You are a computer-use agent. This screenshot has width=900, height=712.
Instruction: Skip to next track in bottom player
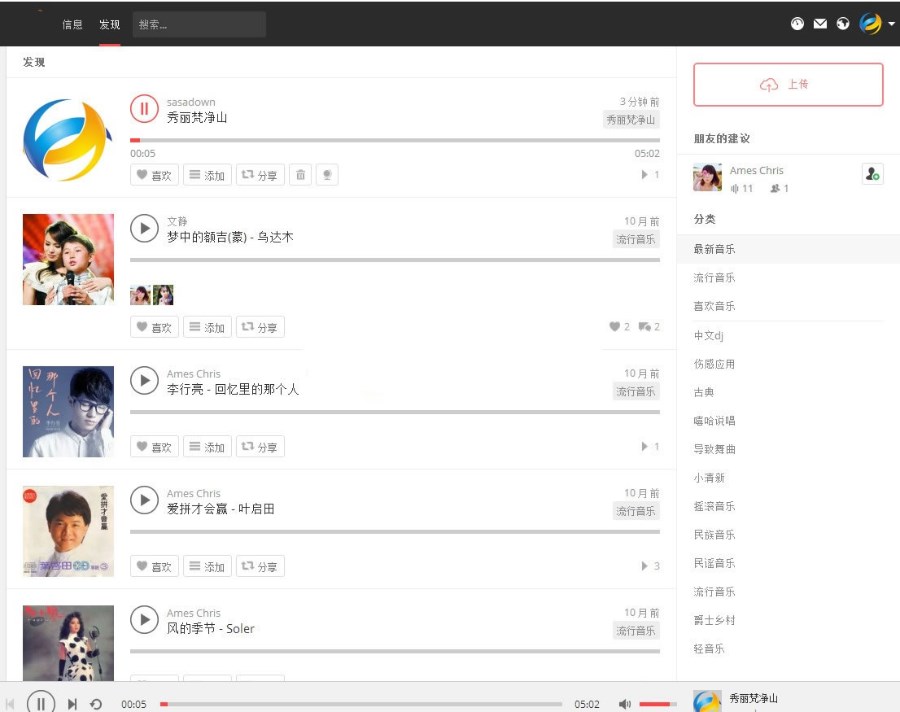[72, 703]
